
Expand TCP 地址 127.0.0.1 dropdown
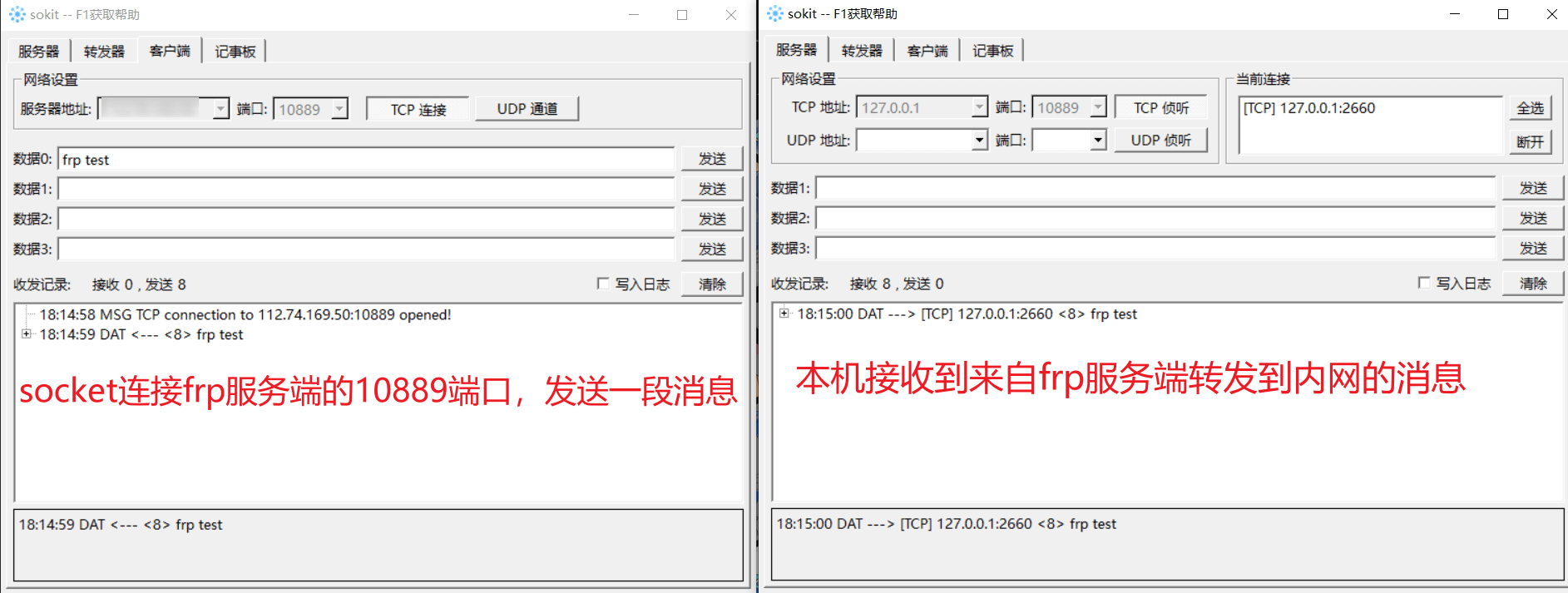[979, 107]
